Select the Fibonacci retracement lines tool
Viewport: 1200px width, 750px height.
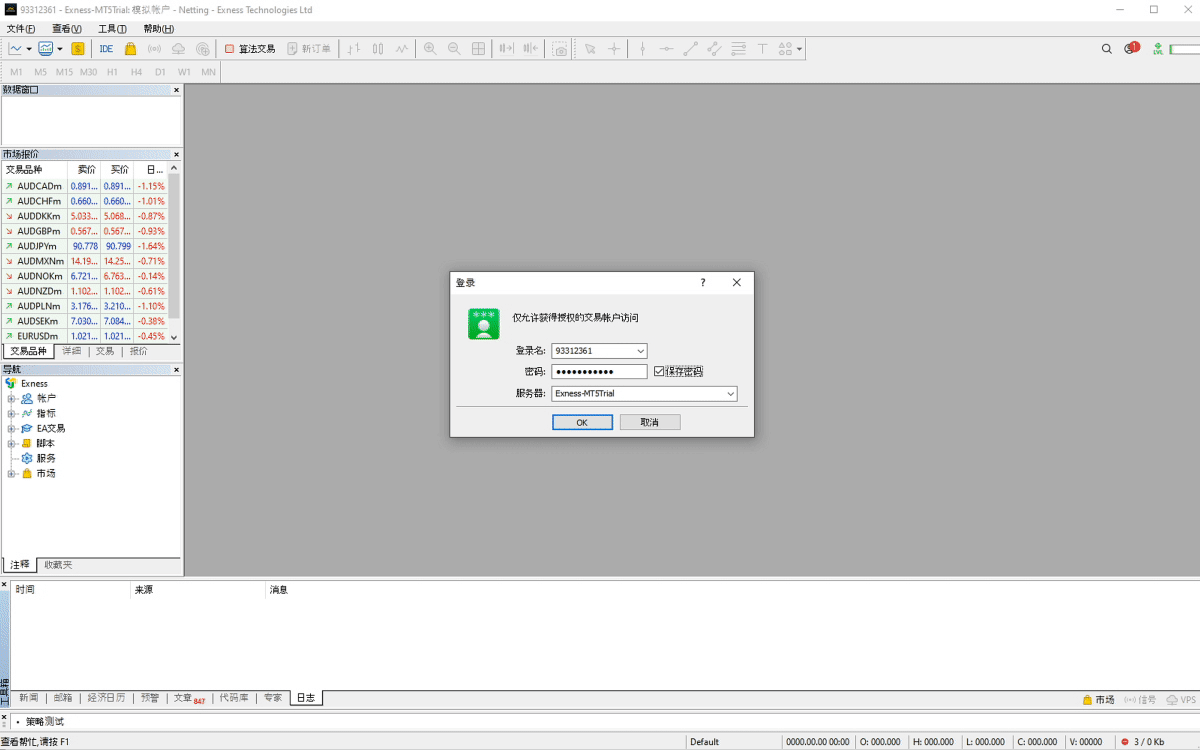[738, 48]
